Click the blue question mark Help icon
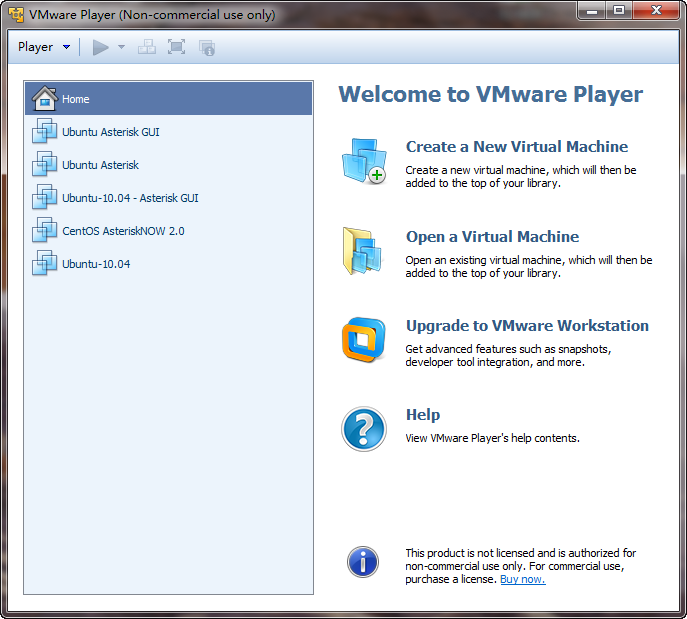 point(364,429)
